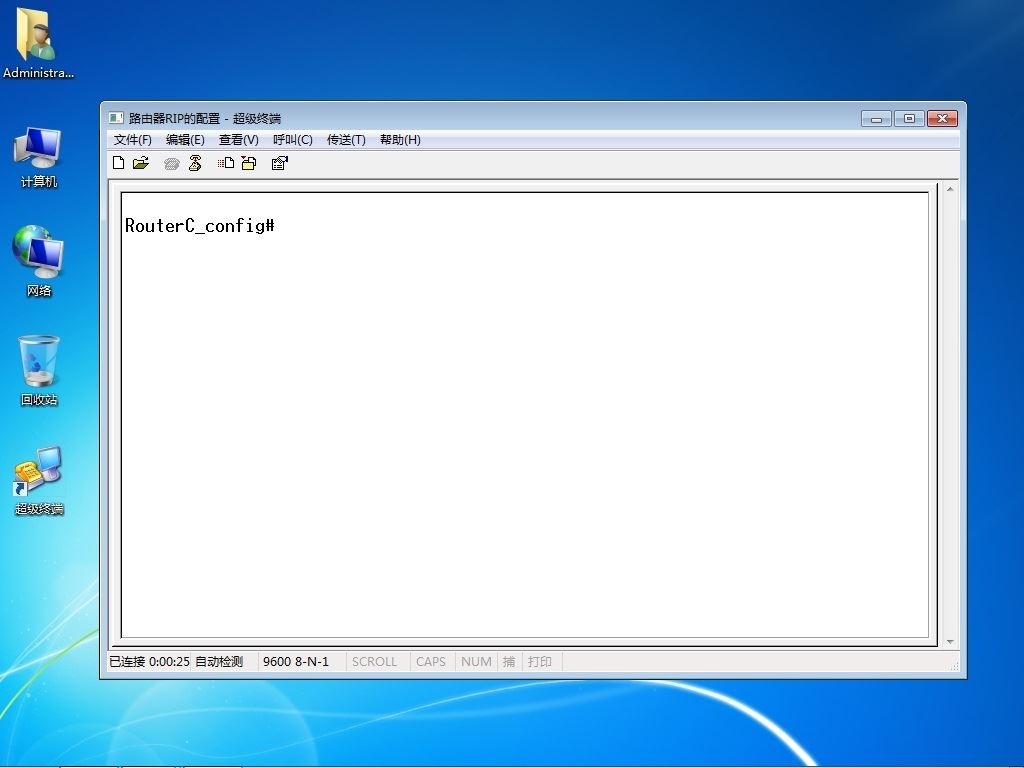Click the Properties toolbar icon
This screenshot has width=1024, height=768.
pos(280,163)
